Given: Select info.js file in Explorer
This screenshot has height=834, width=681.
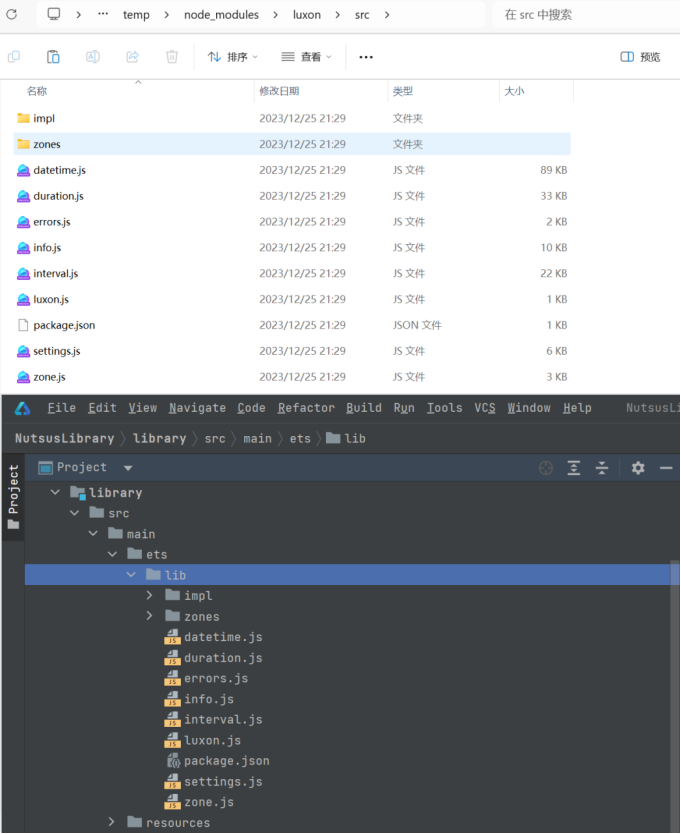Looking at the screenshot, I should [292, 247].
